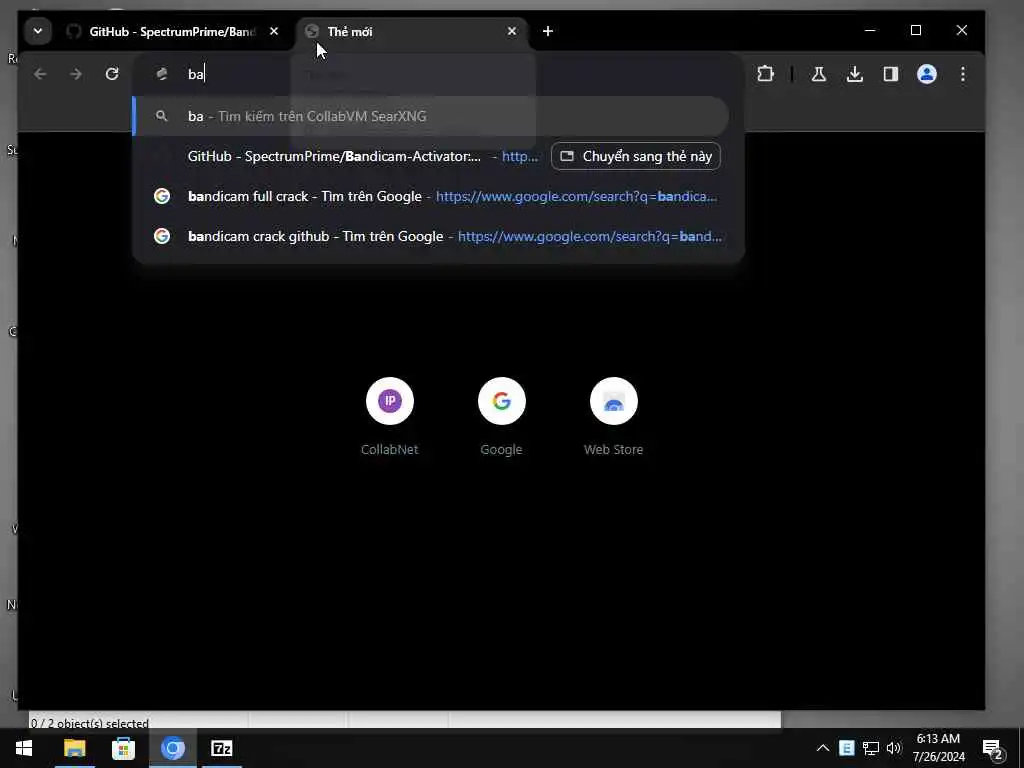Open the Extensions puzzle icon
Viewport: 1024px width, 768px height.
(x=765, y=74)
